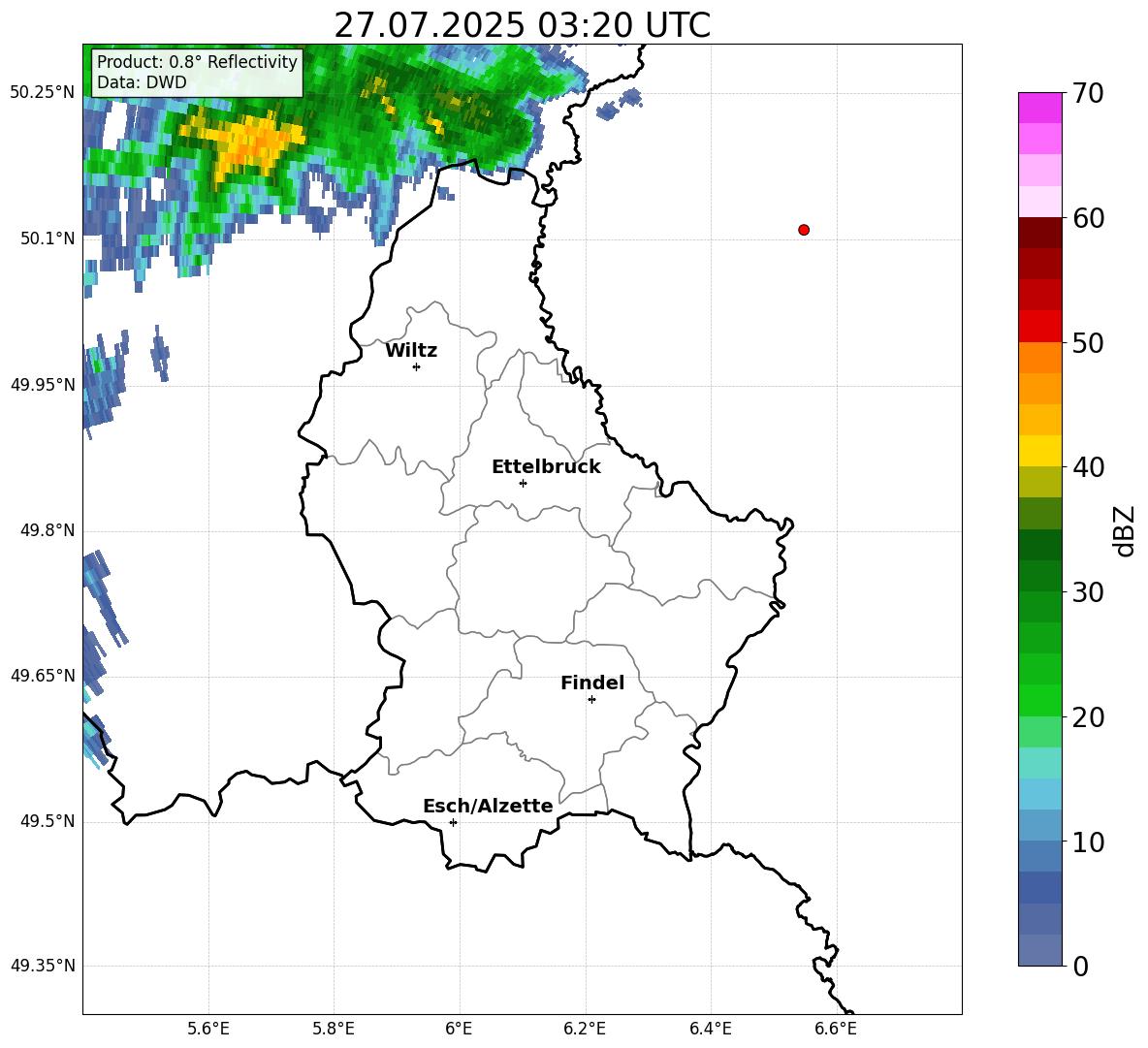Click the Esch/Alzette station cross marker
Viewport: 1148px width, 1048px height.
click(453, 822)
